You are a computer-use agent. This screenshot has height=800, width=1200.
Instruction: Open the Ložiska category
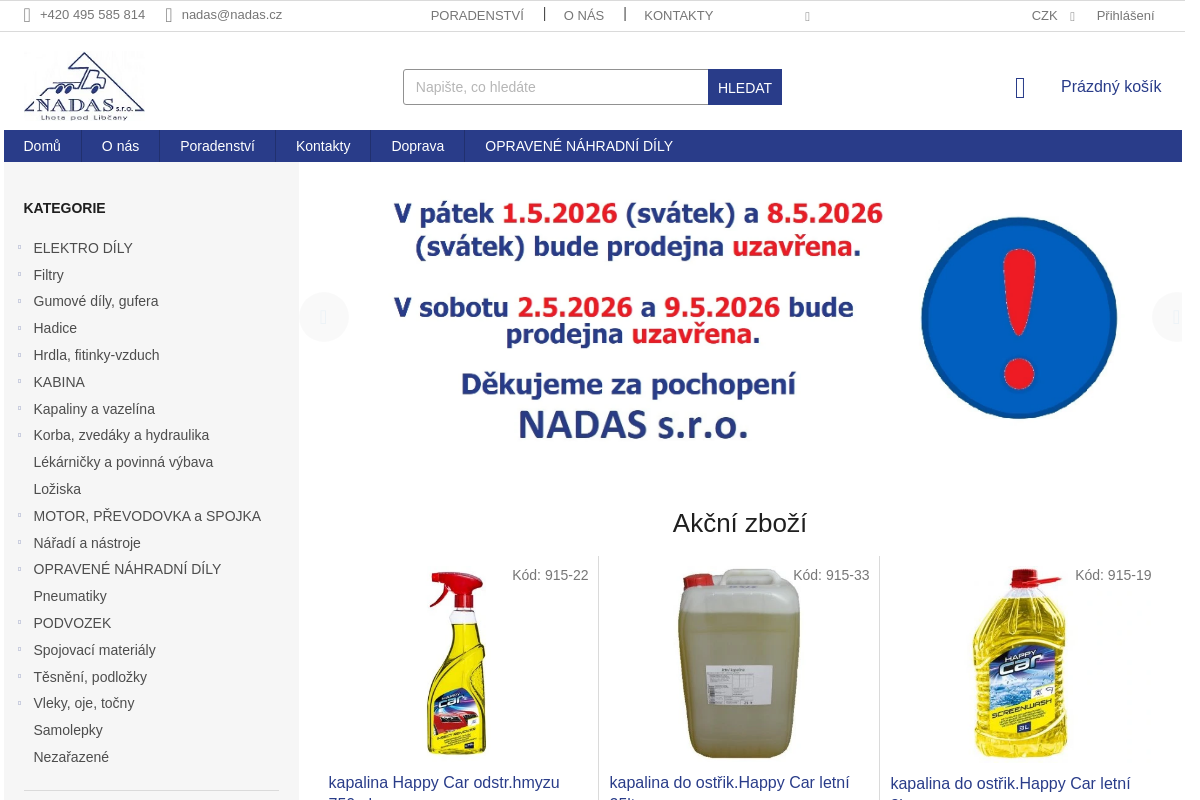tap(57, 489)
